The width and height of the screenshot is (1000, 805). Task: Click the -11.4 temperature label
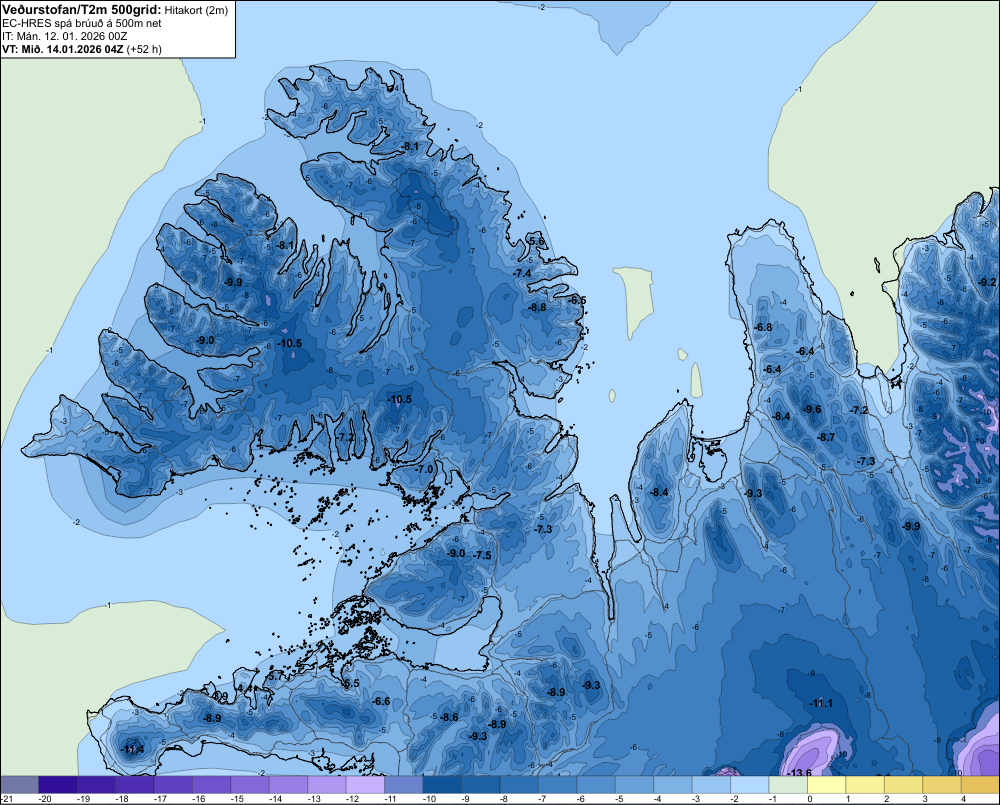pyautogui.click(x=132, y=749)
